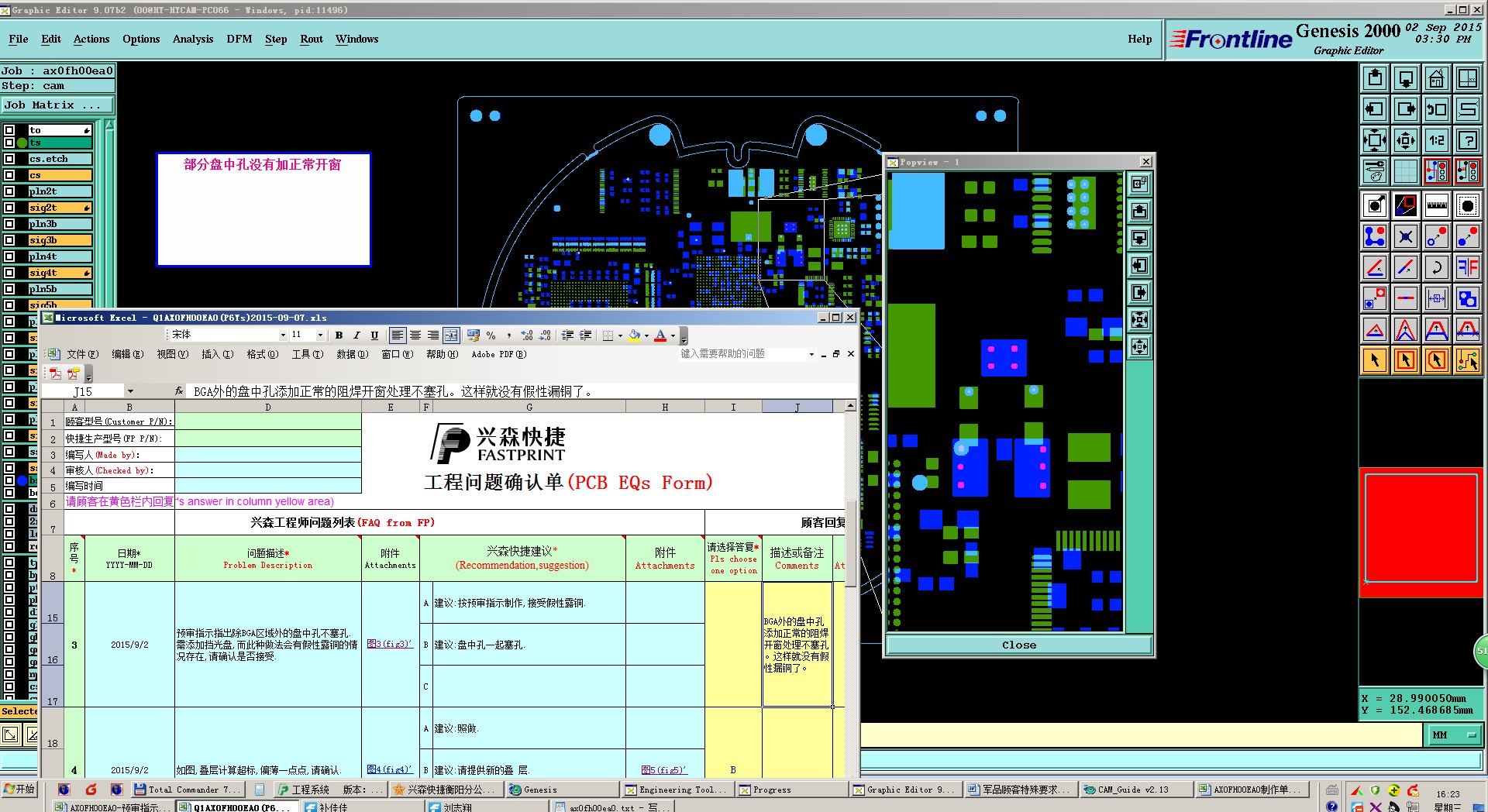Click the fill color paint bucket swatch
This screenshot has width=1488, height=812.
[634, 335]
